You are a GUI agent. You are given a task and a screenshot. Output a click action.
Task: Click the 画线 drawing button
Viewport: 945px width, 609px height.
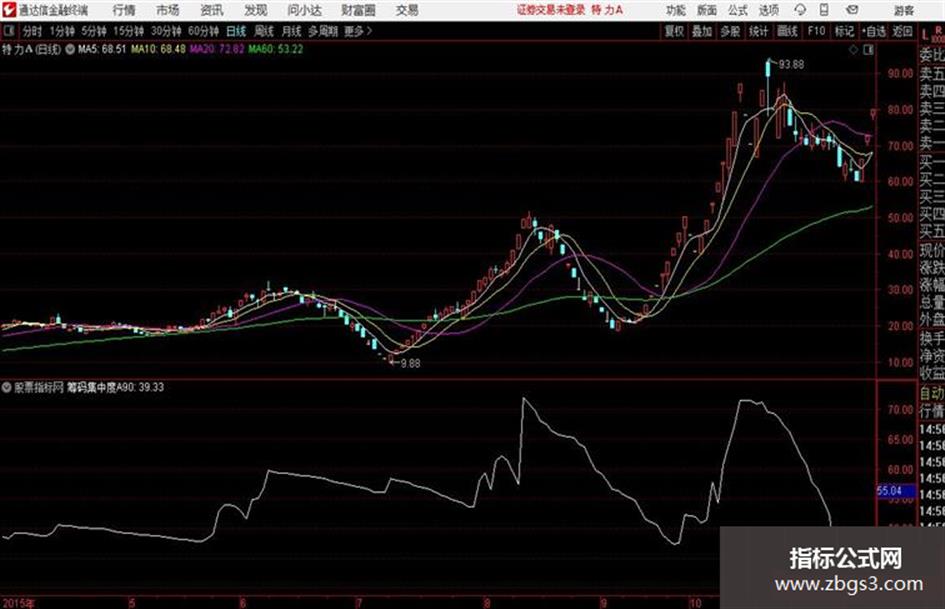pos(787,31)
